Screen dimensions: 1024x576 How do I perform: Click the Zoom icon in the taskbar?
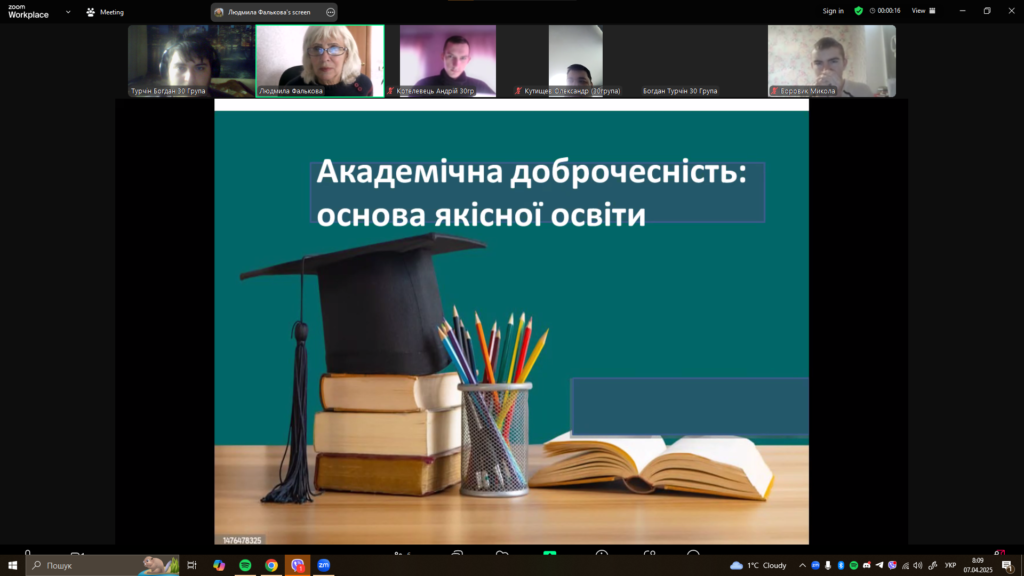(323, 565)
